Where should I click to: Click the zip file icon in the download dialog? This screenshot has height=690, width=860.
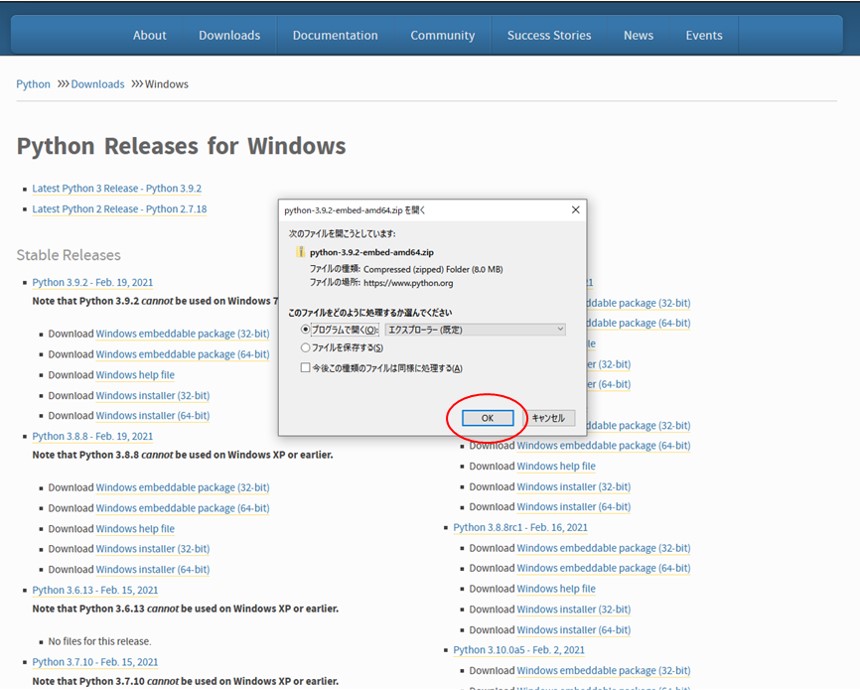[x=301, y=252]
